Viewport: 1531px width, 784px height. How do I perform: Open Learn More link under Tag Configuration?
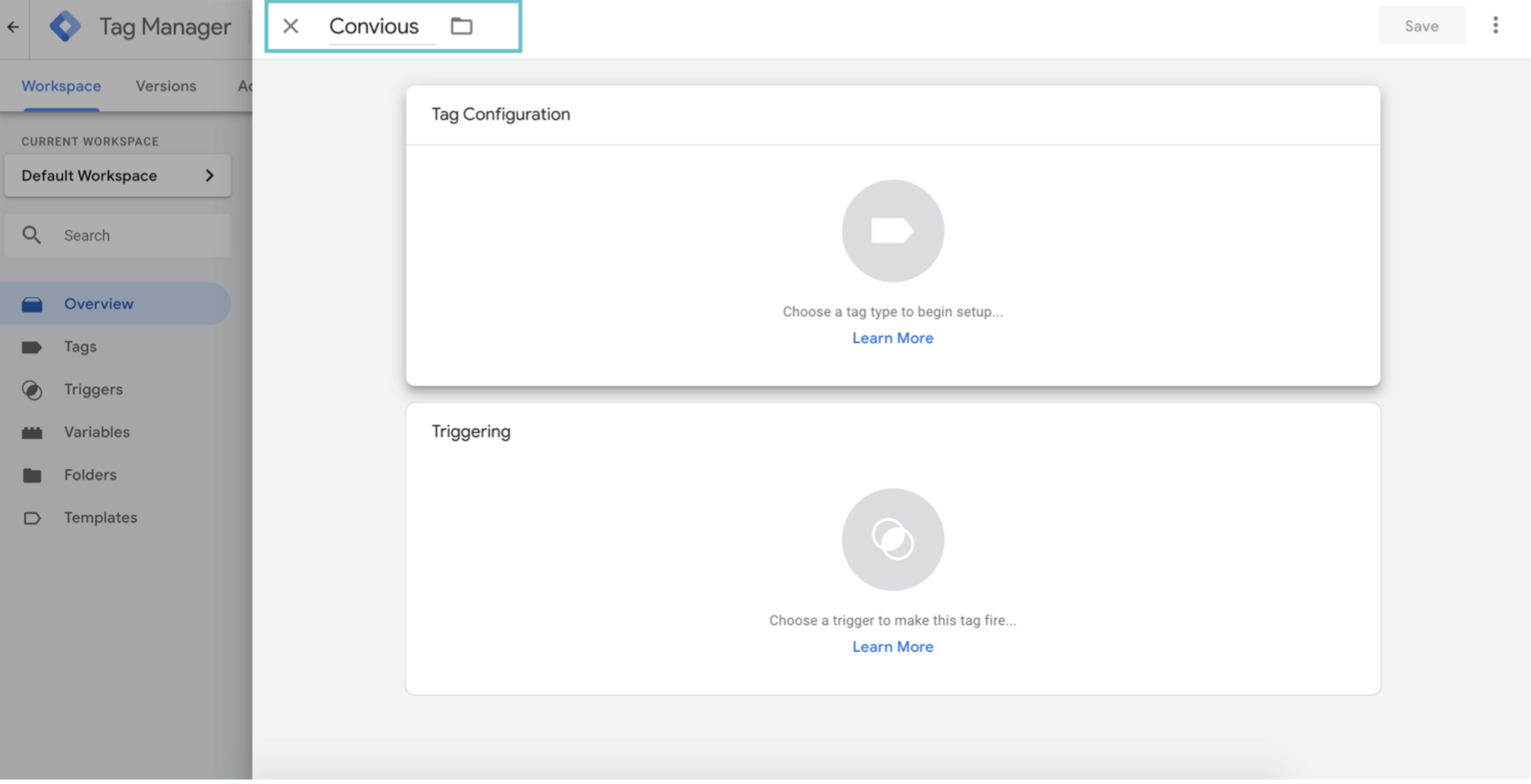[x=892, y=338]
